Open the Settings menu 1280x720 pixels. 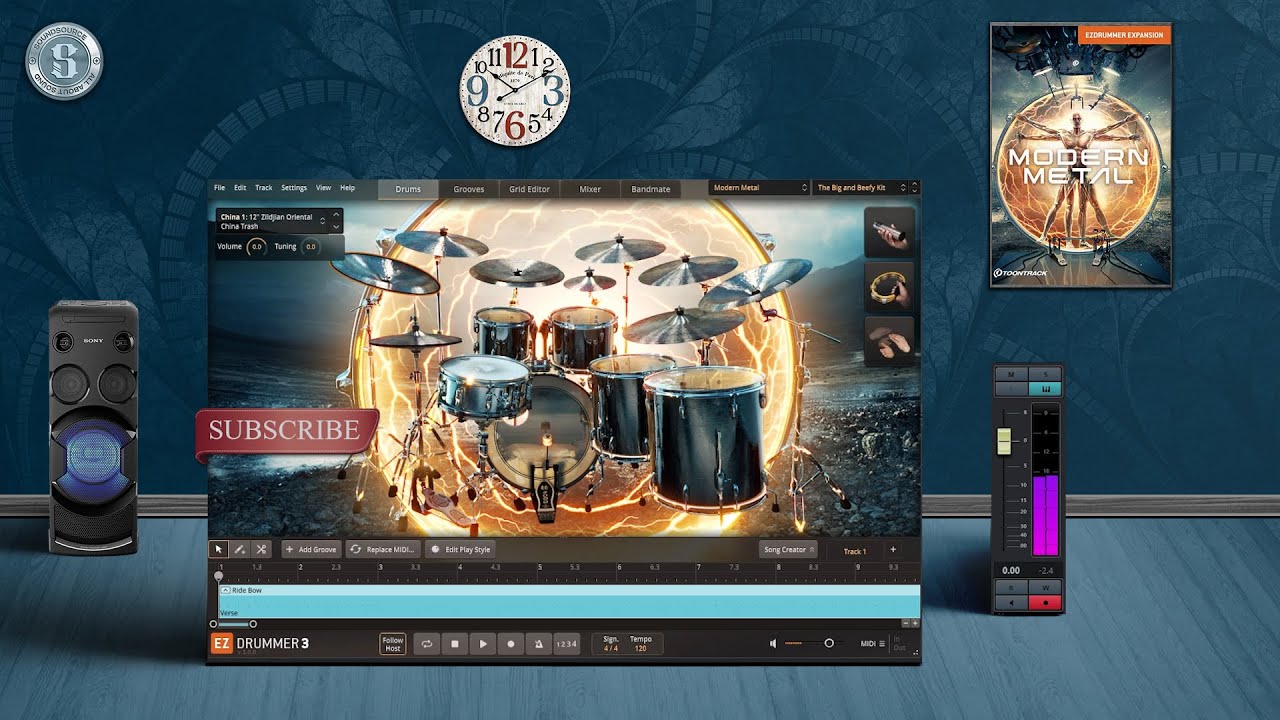click(x=294, y=188)
